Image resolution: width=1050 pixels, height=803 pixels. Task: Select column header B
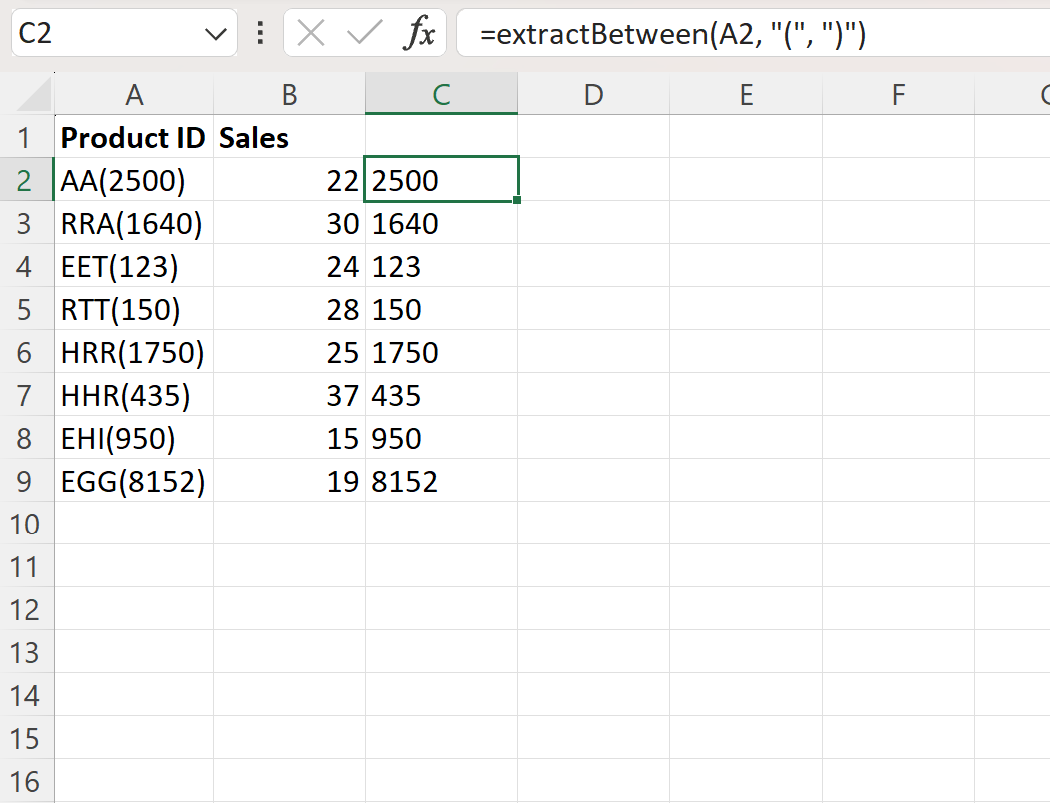tap(289, 96)
